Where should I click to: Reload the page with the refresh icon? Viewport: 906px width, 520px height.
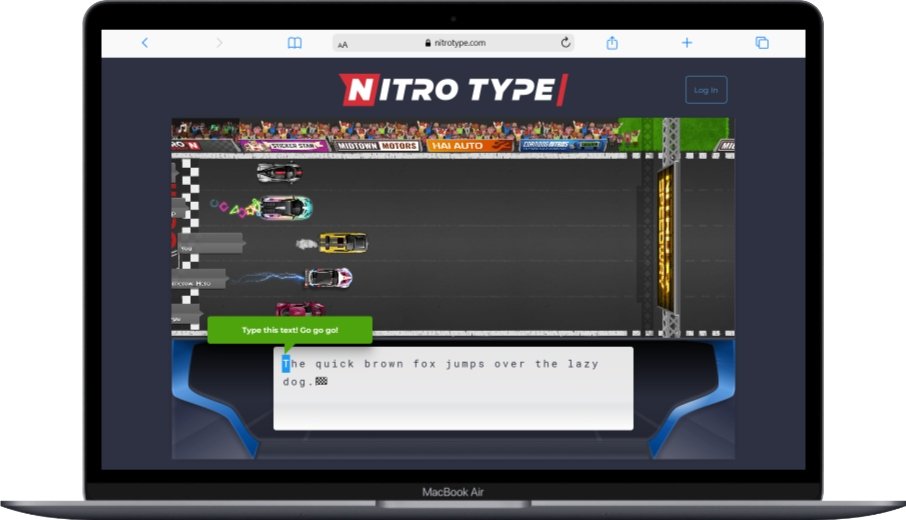pyautogui.click(x=566, y=42)
